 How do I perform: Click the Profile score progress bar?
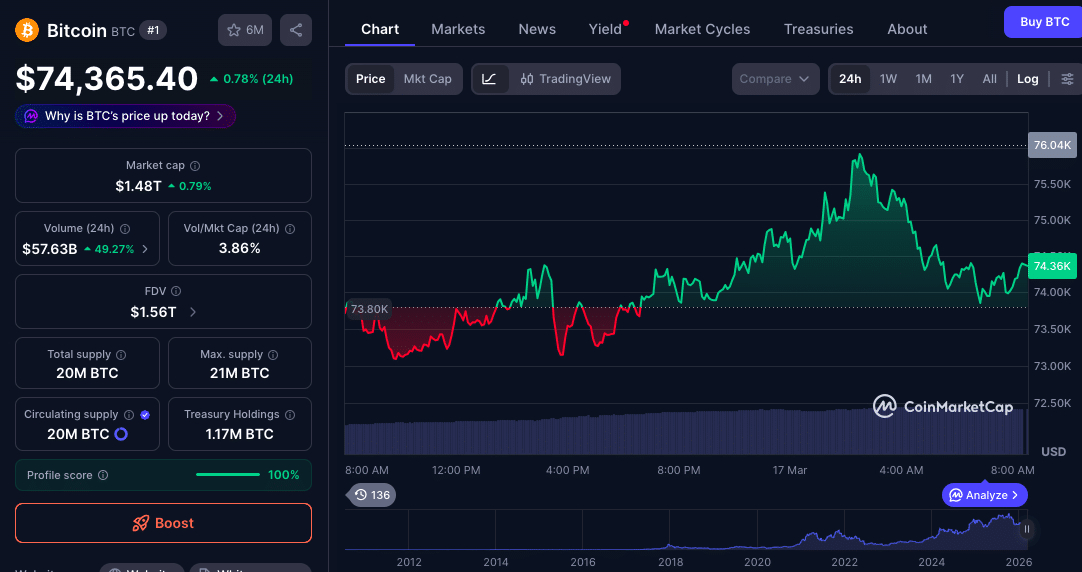pos(228,475)
